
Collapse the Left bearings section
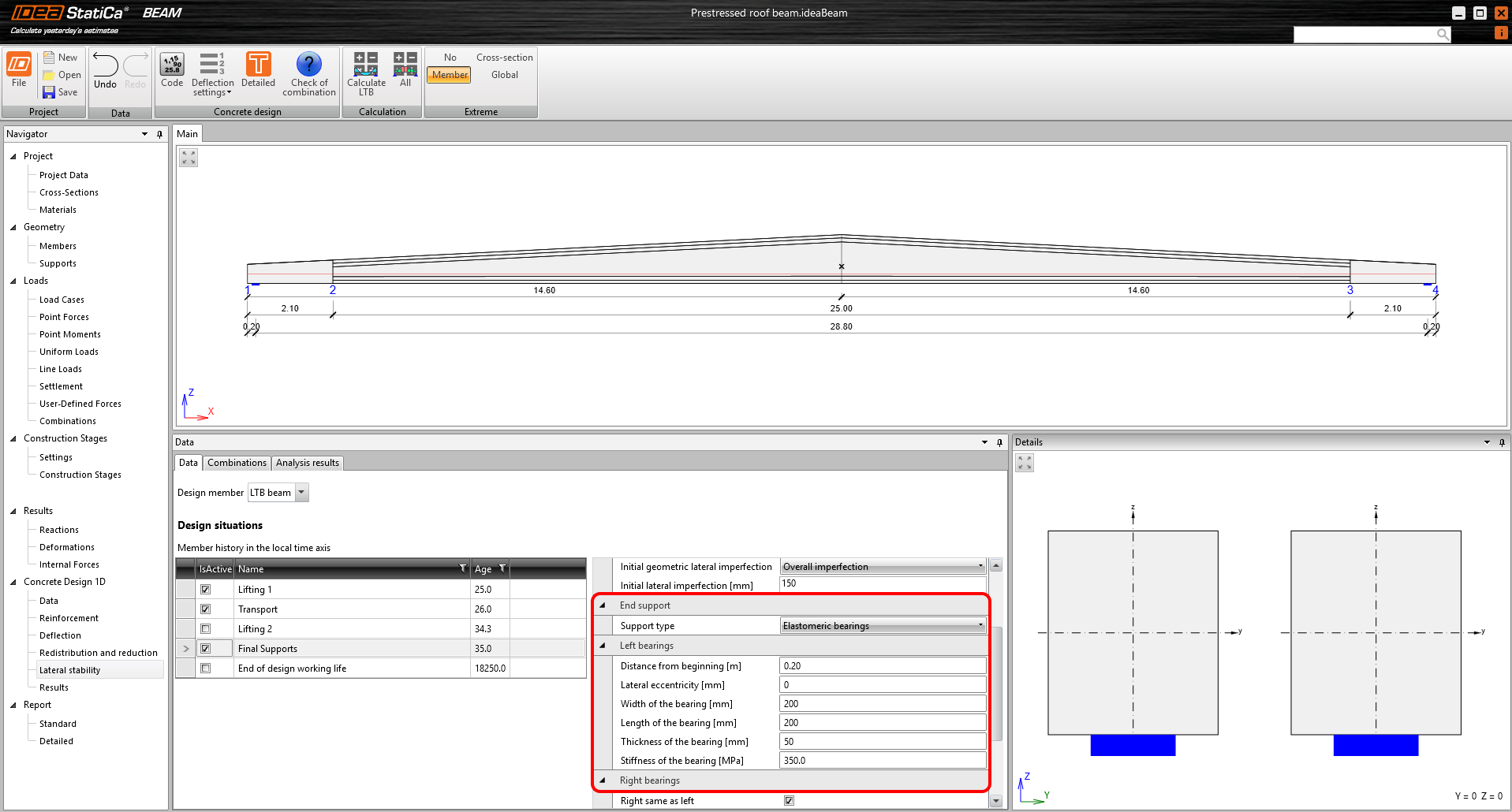[x=603, y=646]
